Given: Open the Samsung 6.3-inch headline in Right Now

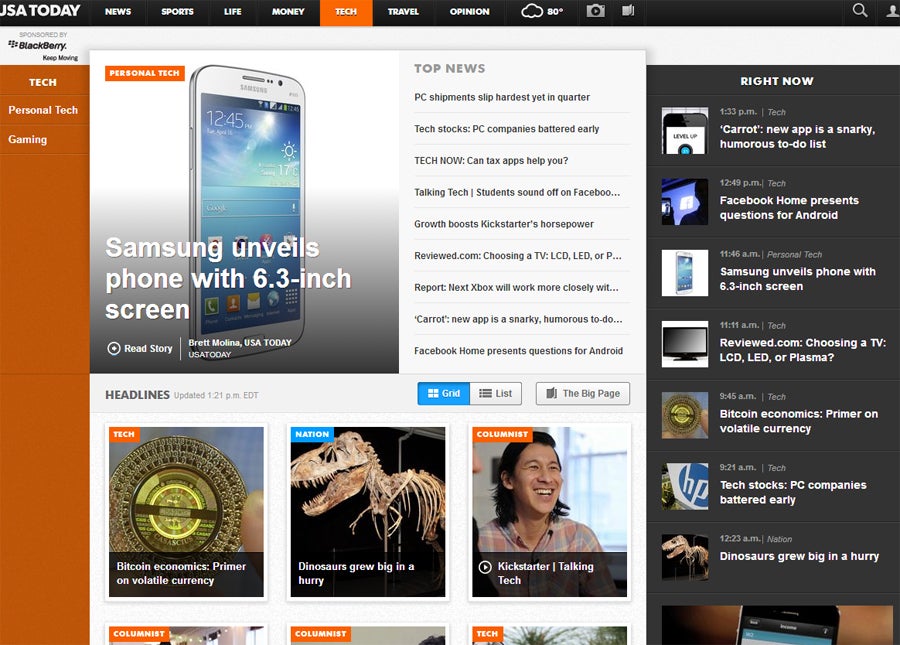Looking at the screenshot, I should (x=798, y=279).
